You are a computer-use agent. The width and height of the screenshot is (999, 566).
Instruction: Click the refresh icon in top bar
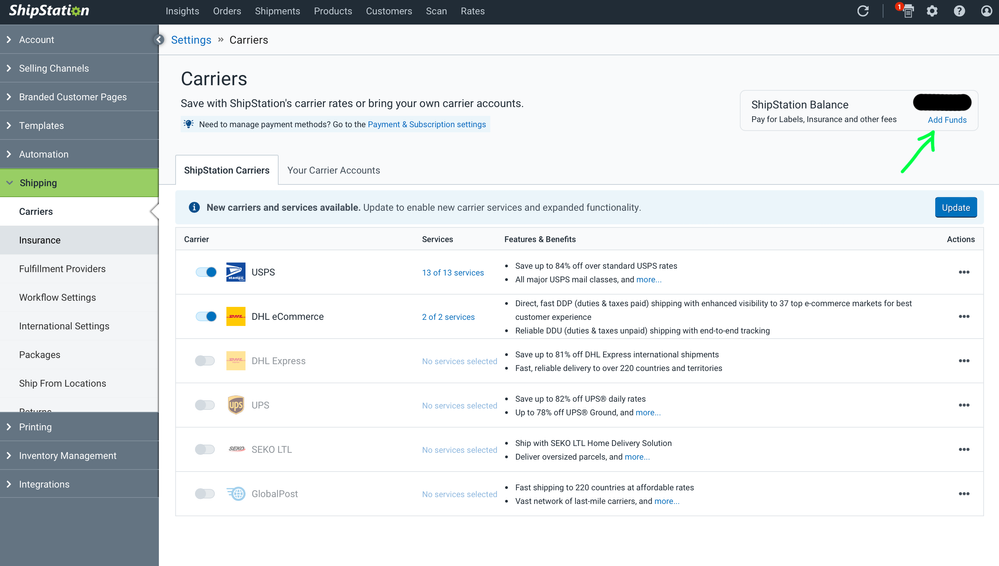(x=863, y=11)
